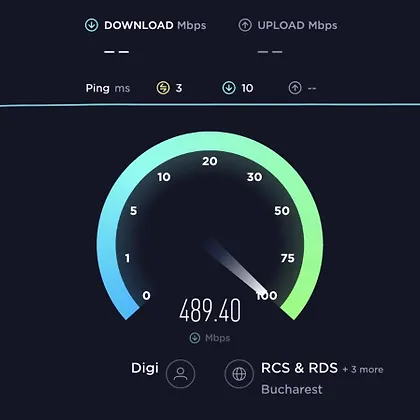Select the RCS & RDS server name
Screen dimensions: 420x420
pos(299,368)
